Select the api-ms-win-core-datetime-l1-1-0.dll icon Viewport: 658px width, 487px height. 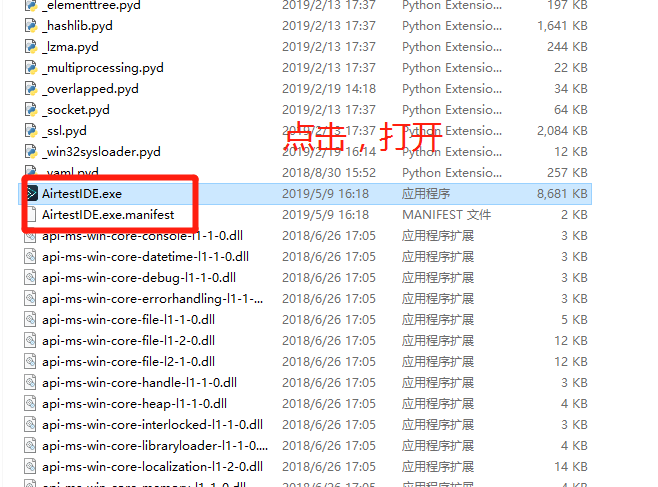[30, 257]
